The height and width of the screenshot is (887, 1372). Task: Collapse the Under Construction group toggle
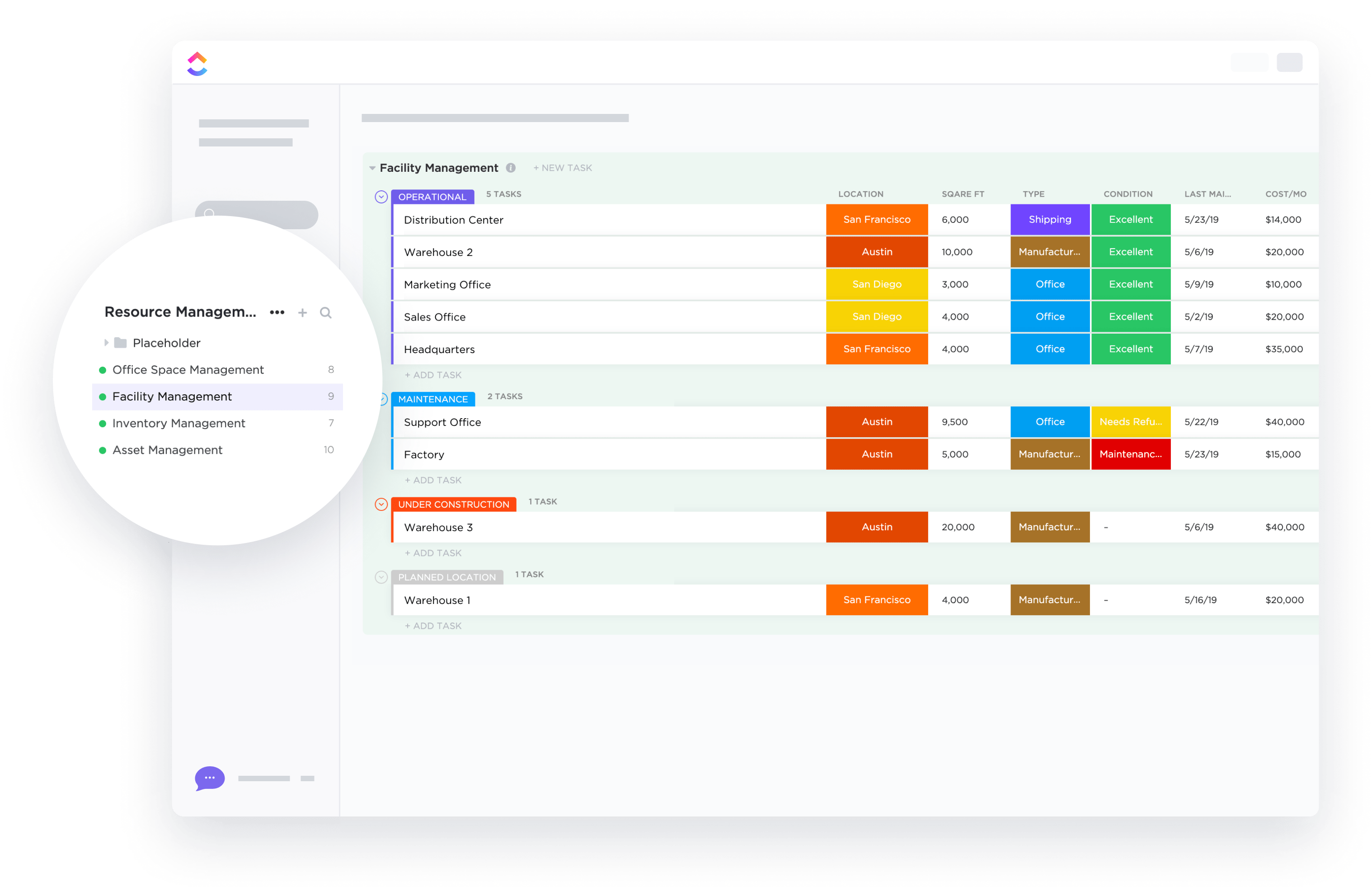381,505
